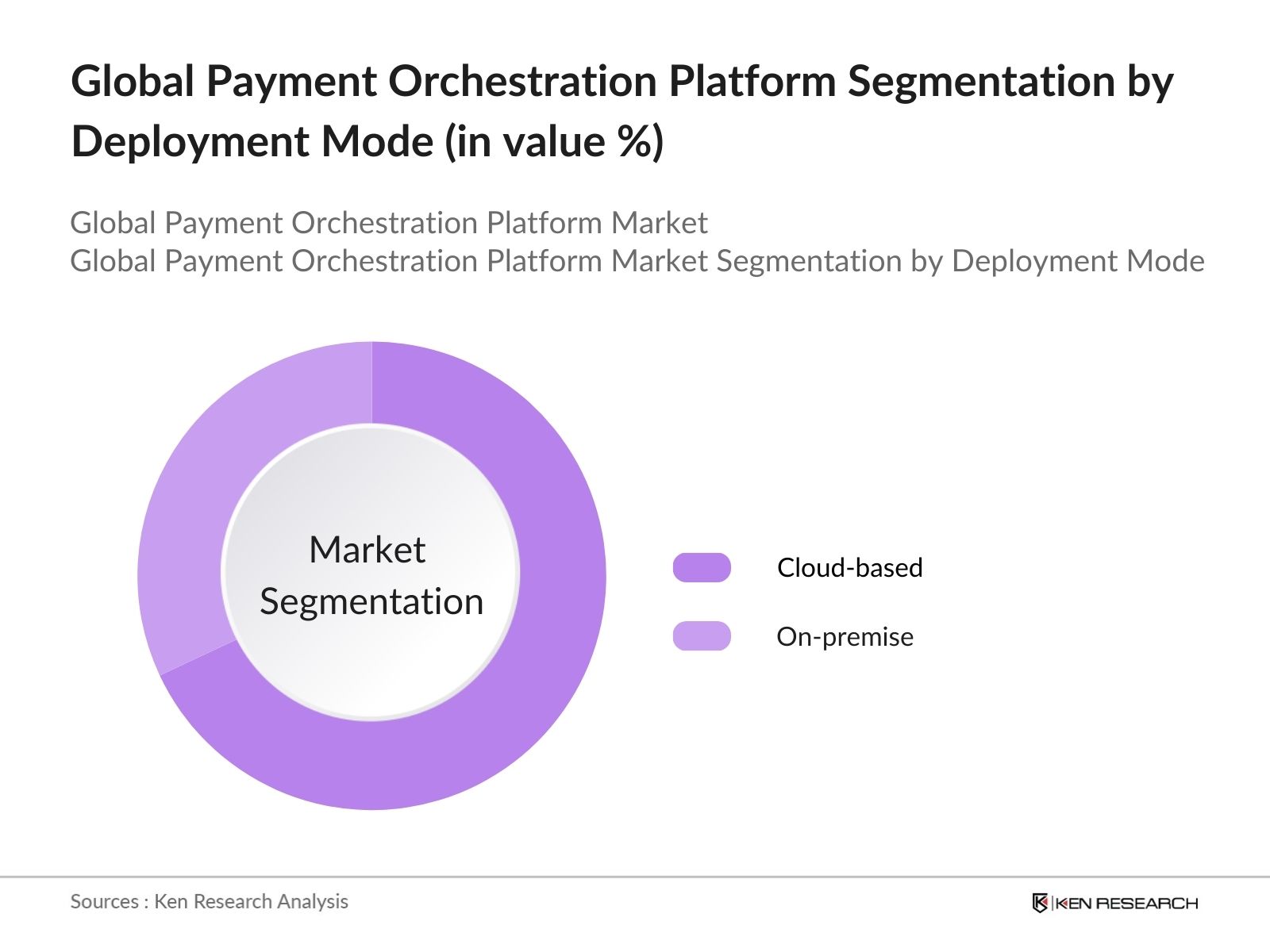Click the donut chart's top boundary line
The height and width of the screenshot is (952, 1270).
pyautogui.click(x=371, y=344)
